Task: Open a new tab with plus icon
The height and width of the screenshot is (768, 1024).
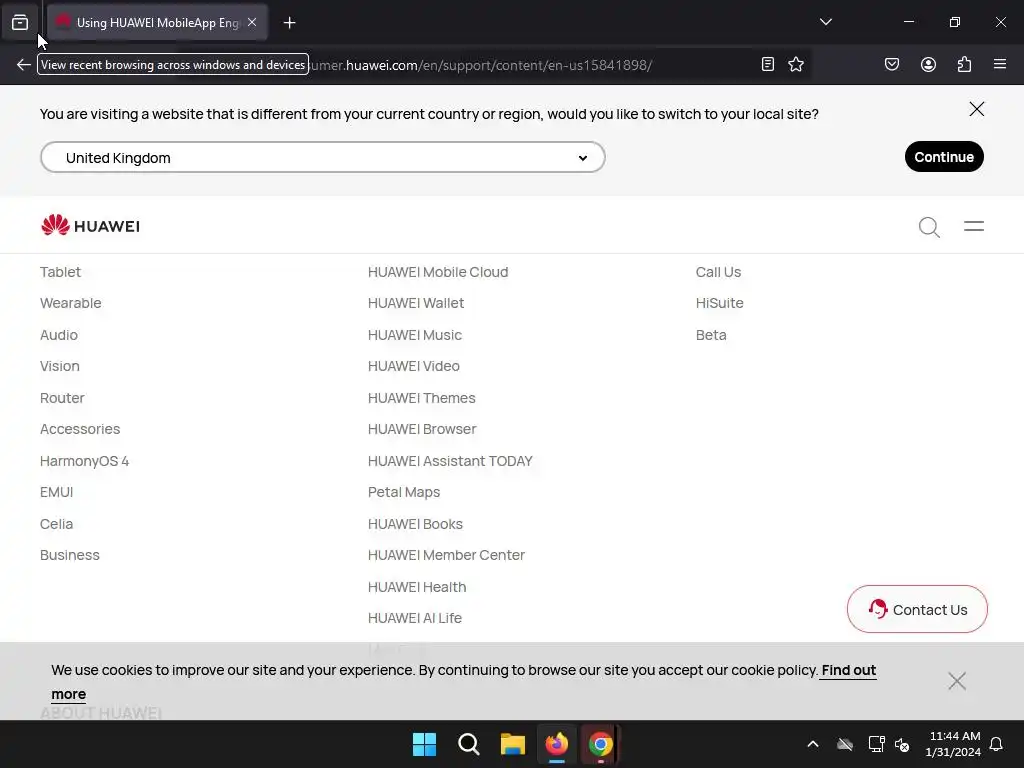Action: (x=289, y=23)
